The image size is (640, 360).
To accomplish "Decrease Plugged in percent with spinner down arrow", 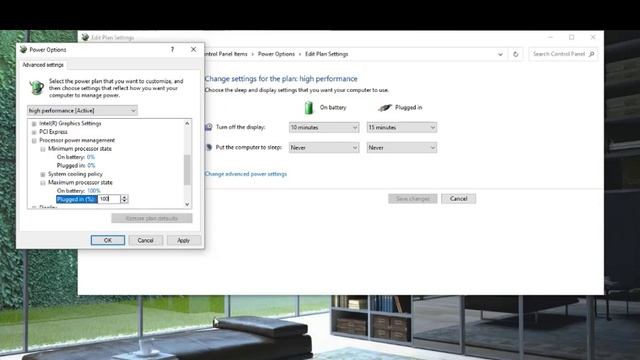I will (124, 201).
